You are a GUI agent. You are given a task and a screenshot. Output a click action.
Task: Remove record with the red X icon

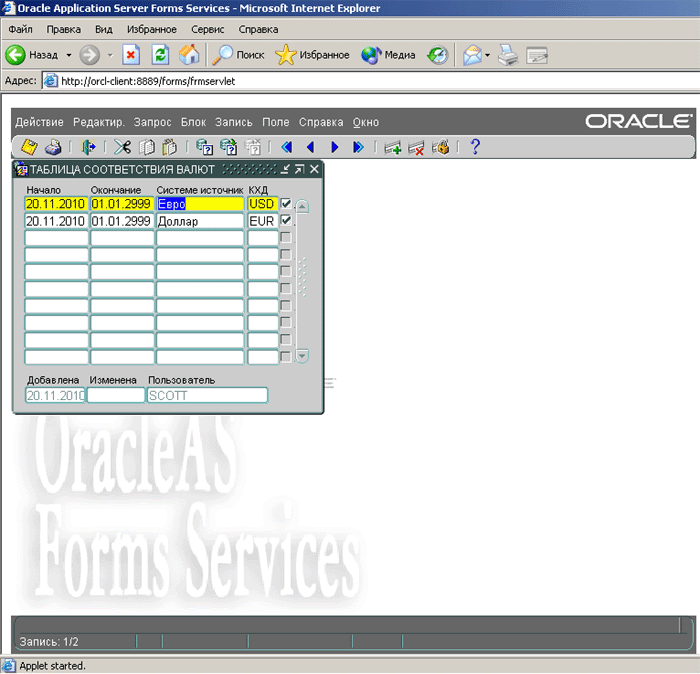[416, 147]
